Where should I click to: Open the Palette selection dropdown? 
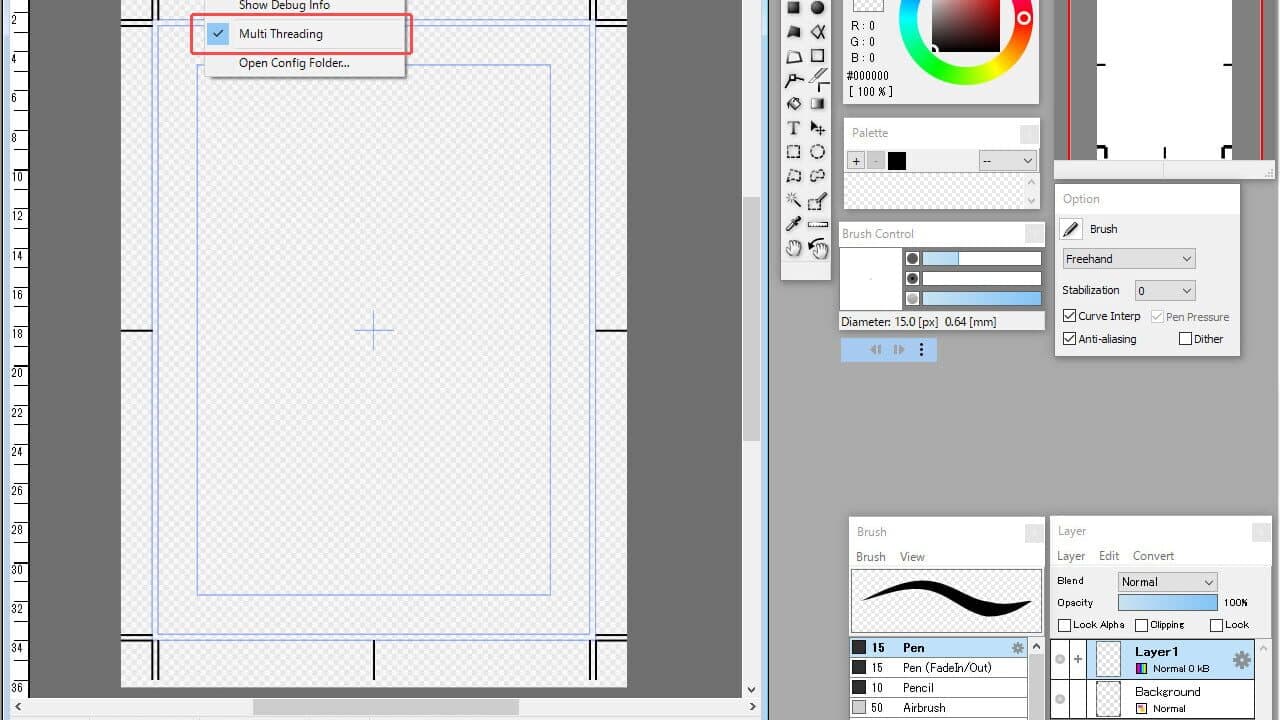coord(1008,160)
